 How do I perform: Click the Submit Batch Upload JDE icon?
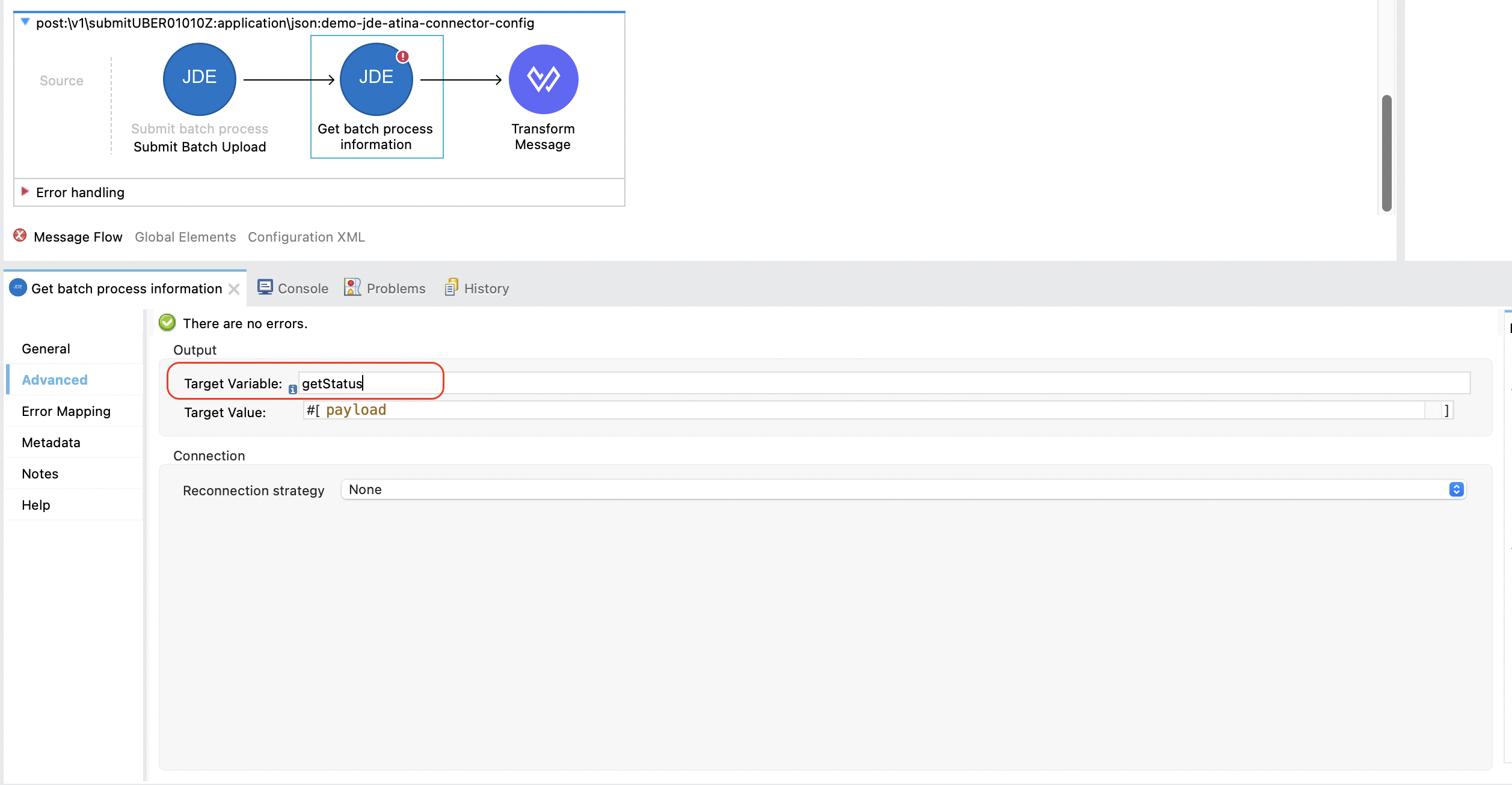(199, 79)
